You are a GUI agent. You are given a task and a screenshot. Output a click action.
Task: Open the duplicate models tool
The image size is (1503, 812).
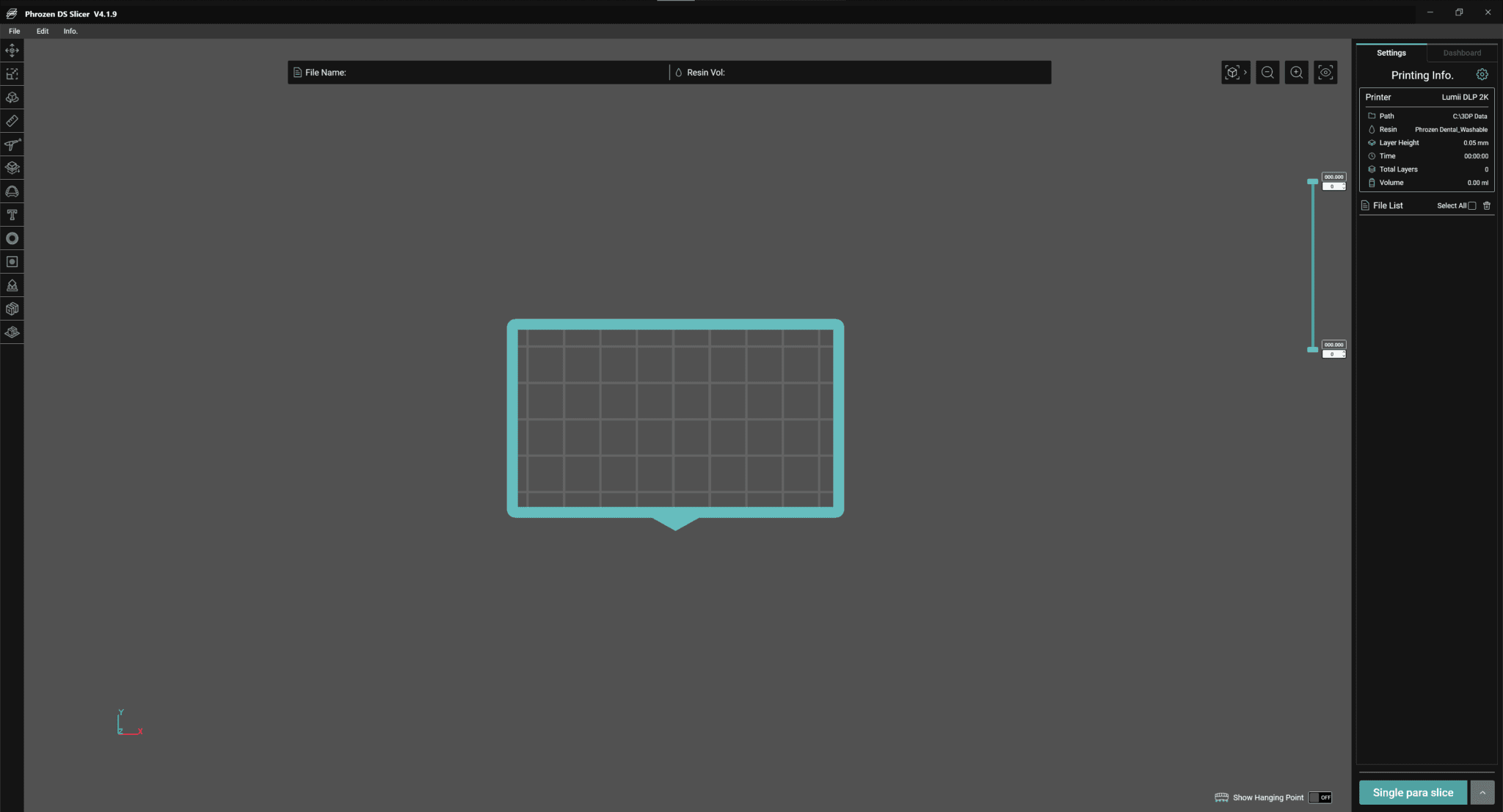tap(12, 309)
